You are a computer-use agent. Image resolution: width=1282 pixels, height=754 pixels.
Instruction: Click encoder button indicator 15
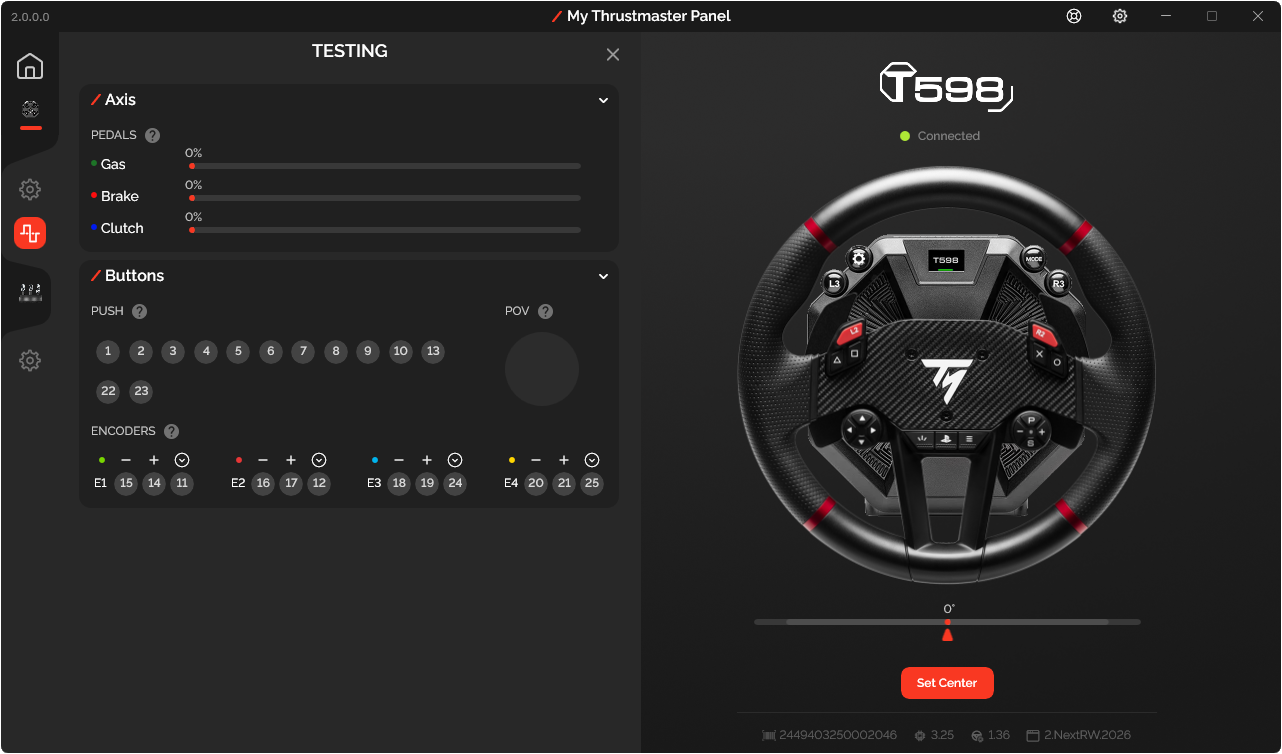point(126,484)
